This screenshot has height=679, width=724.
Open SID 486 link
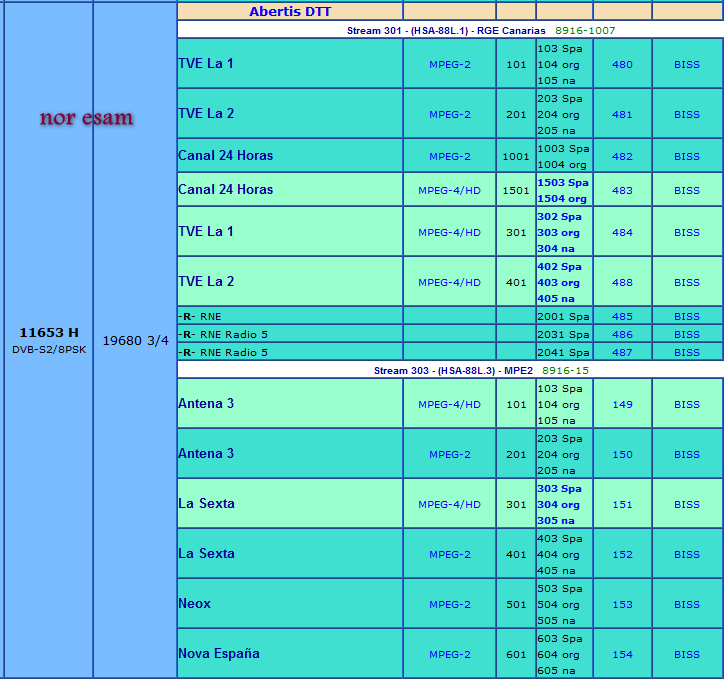click(x=622, y=335)
